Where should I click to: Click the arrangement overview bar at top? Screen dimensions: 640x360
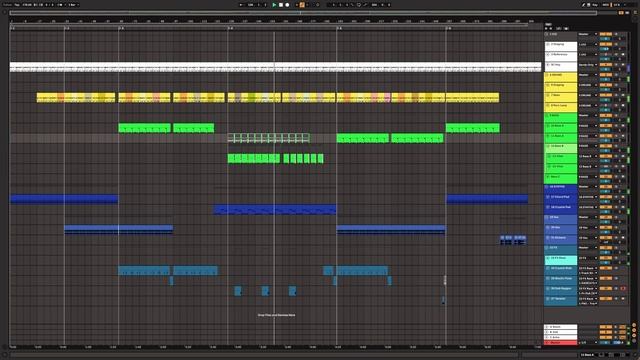tap(303, 13)
